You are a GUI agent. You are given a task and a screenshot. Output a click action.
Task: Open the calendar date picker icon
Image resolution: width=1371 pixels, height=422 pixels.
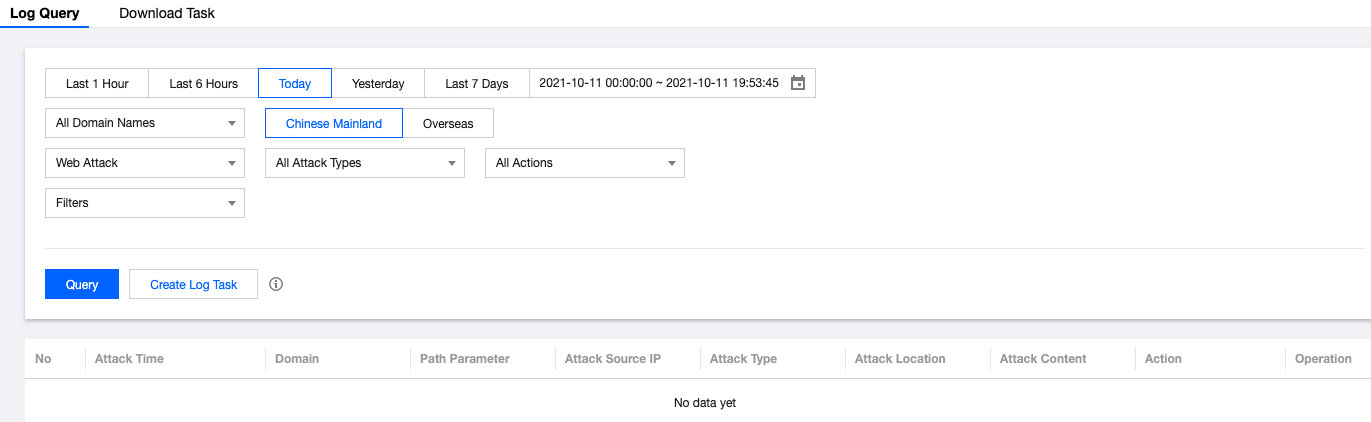coord(798,83)
